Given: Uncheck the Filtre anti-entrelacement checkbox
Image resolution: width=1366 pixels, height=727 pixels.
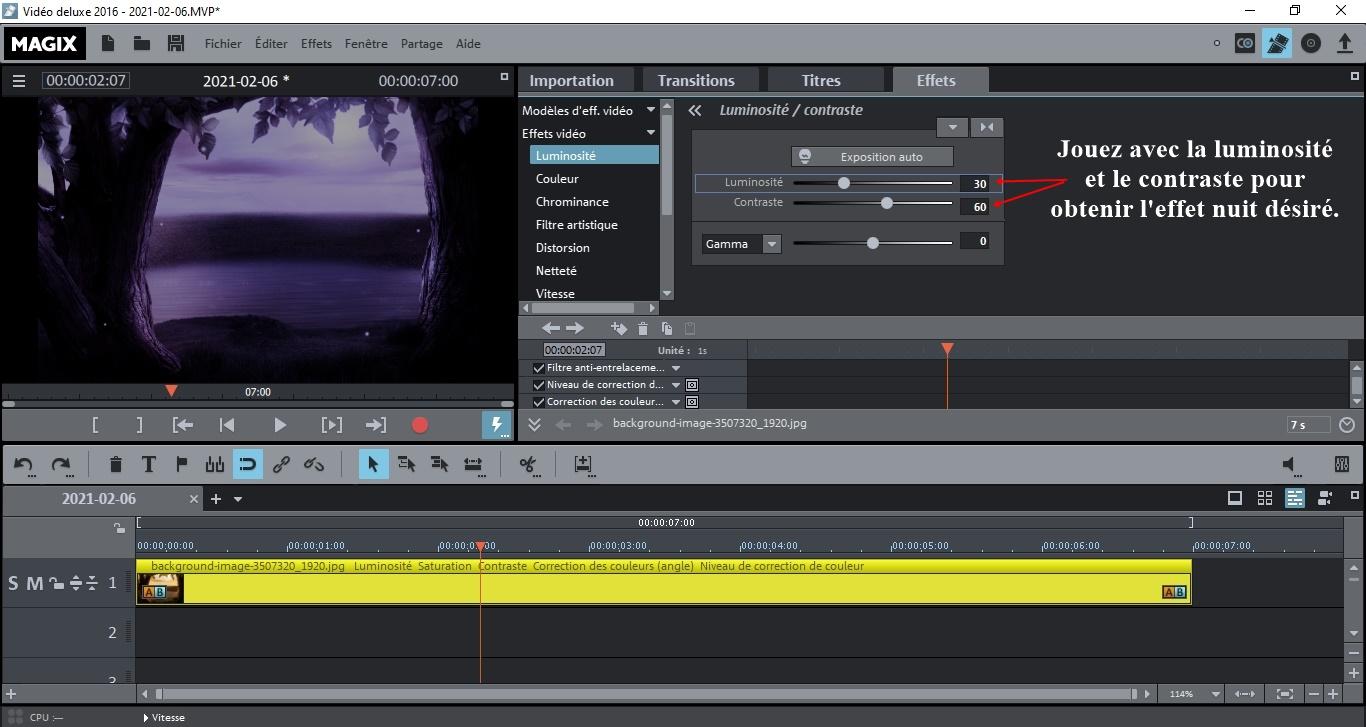Looking at the screenshot, I should (540, 368).
